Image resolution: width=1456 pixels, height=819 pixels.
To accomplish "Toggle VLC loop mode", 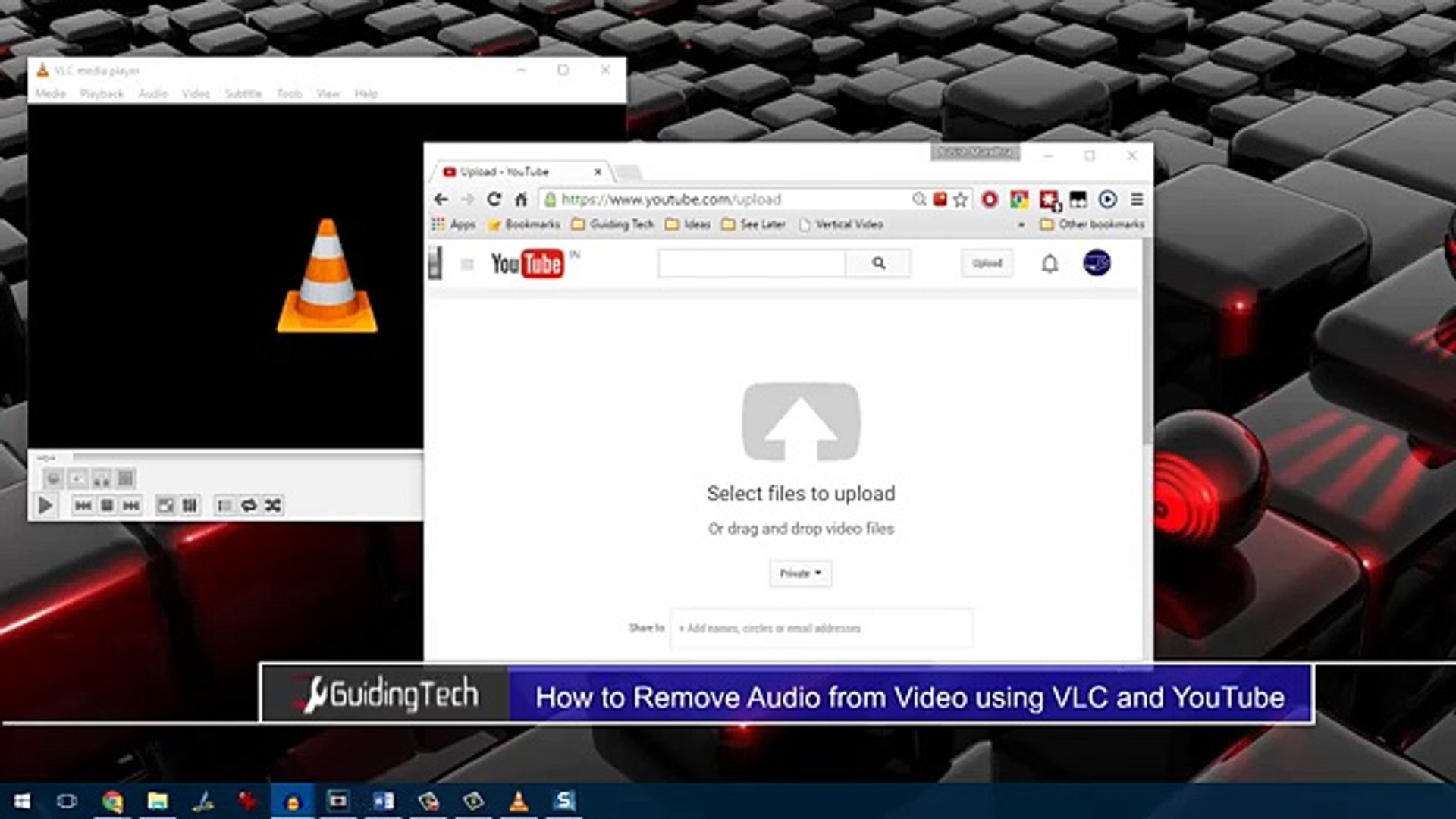I will point(249,505).
